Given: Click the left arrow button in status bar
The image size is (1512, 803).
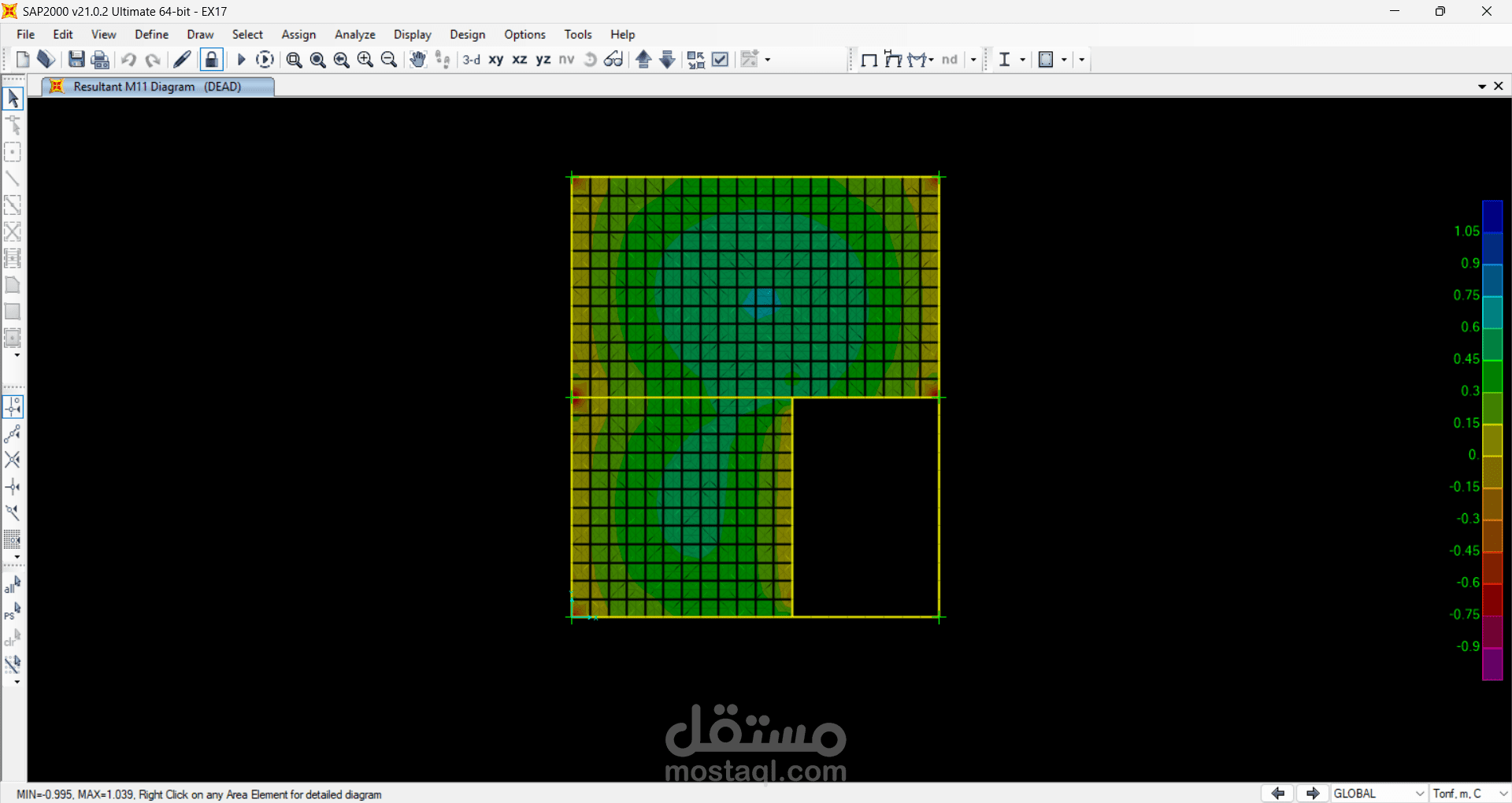Looking at the screenshot, I should pyautogui.click(x=1277, y=794).
